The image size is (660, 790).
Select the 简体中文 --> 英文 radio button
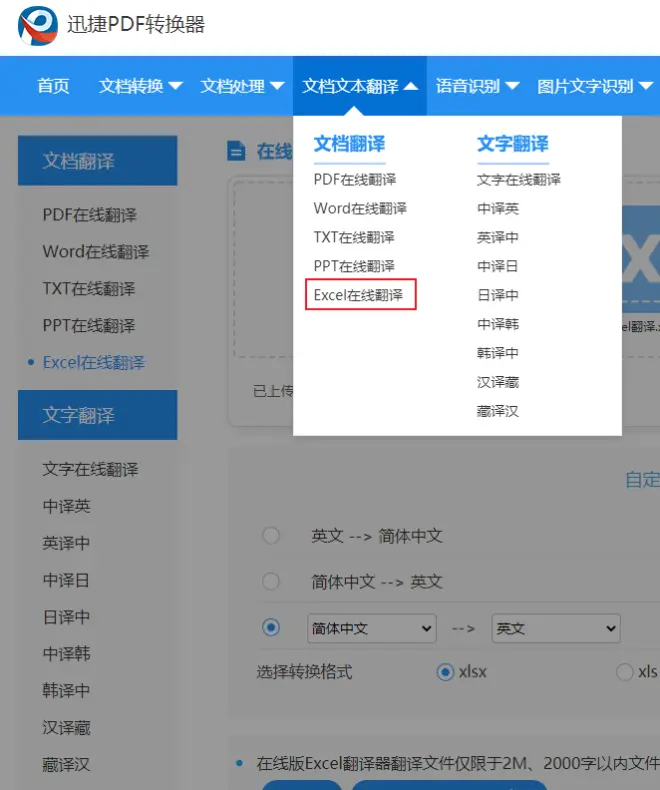click(x=271, y=581)
